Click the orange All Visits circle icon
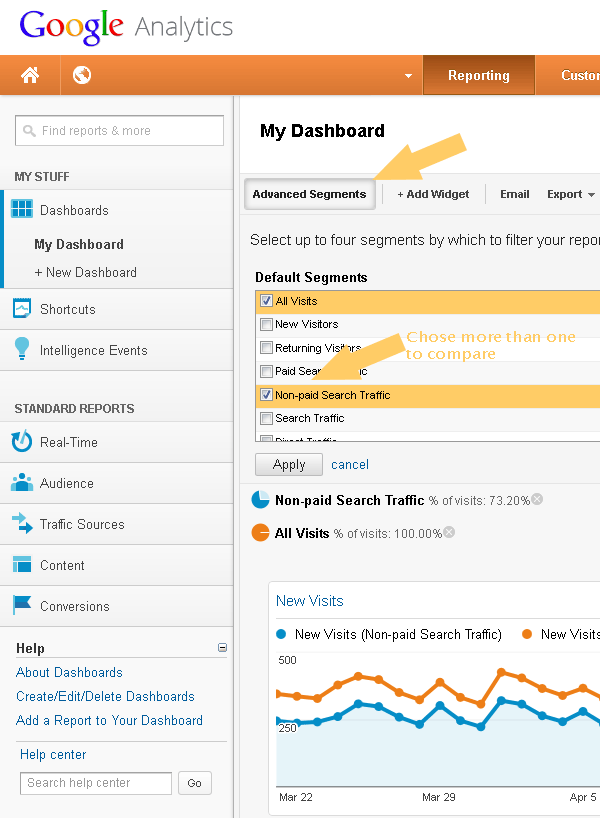 click(x=260, y=533)
